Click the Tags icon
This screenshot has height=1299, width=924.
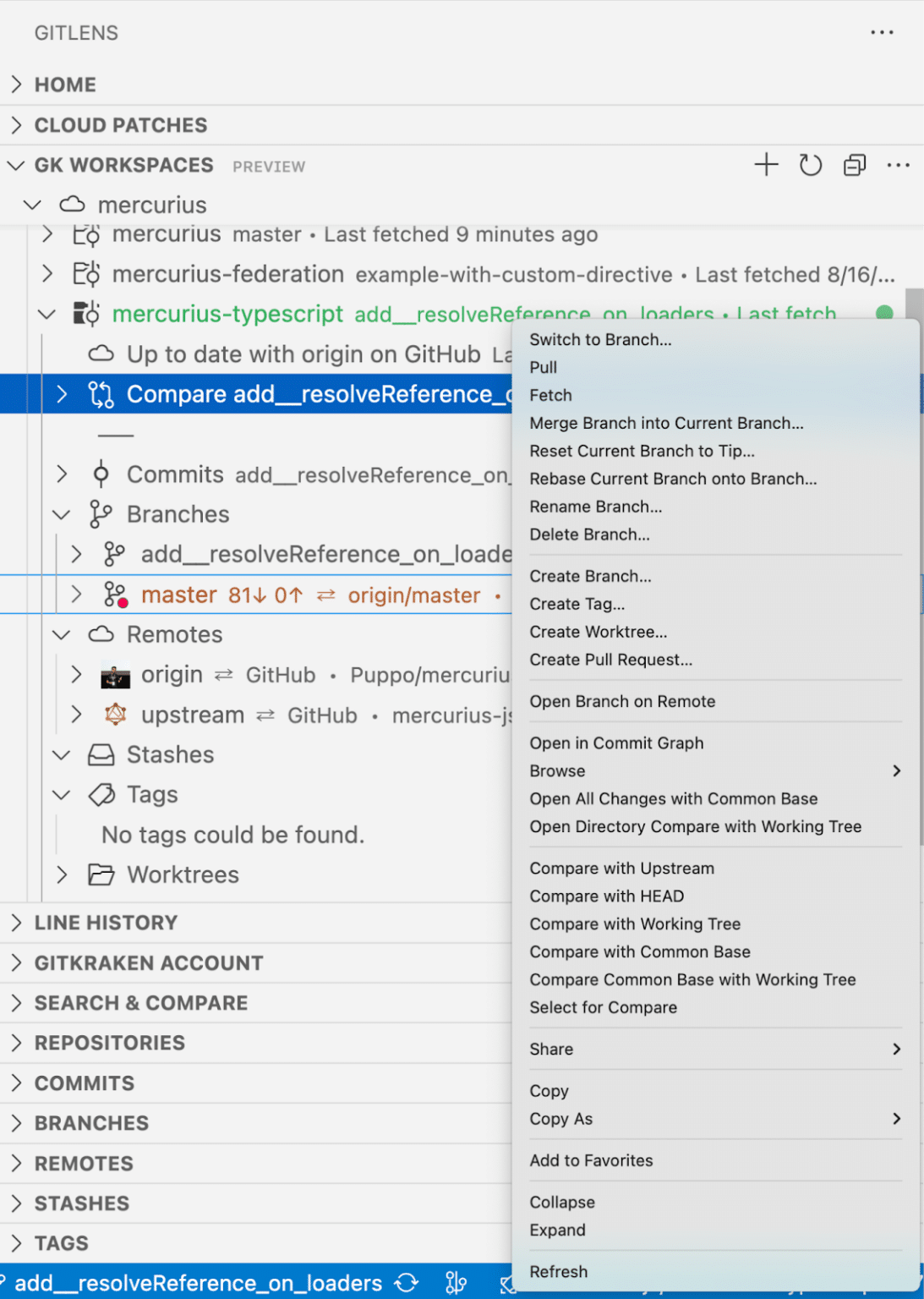coord(101,795)
